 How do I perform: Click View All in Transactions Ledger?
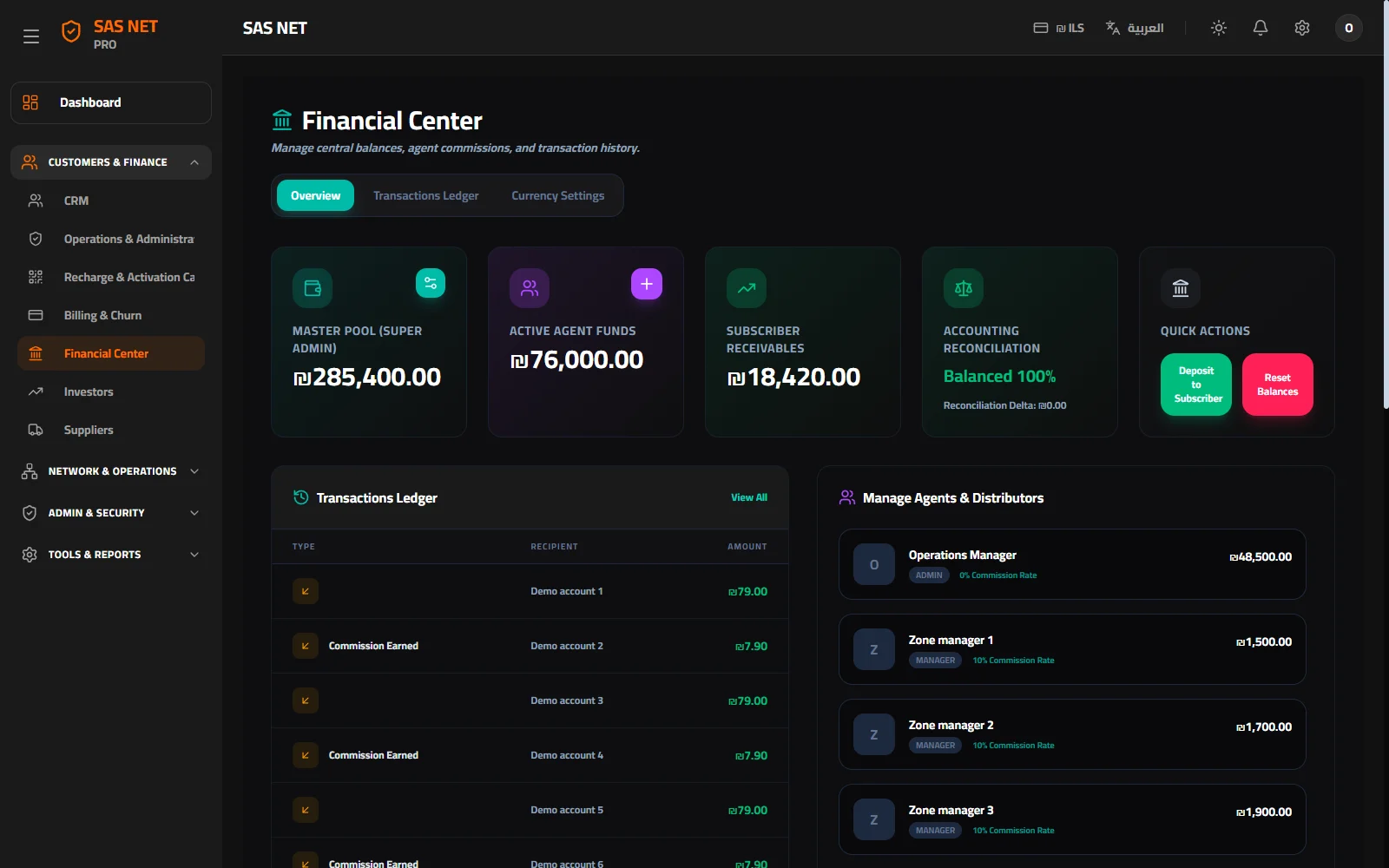pos(749,497)
